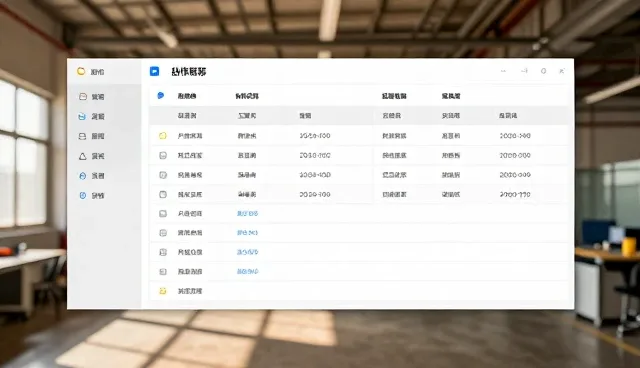
Task: Click the gray icon in second data row
Action: click(163, 155)
